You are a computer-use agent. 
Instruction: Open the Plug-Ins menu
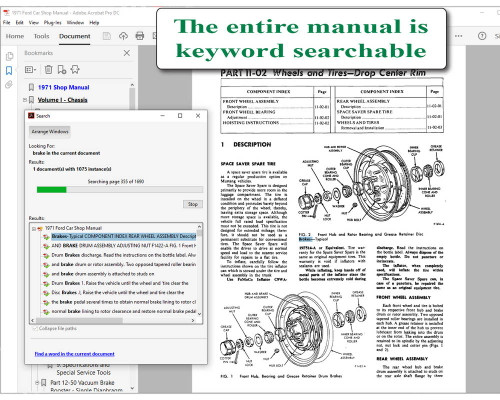(53, 23)
